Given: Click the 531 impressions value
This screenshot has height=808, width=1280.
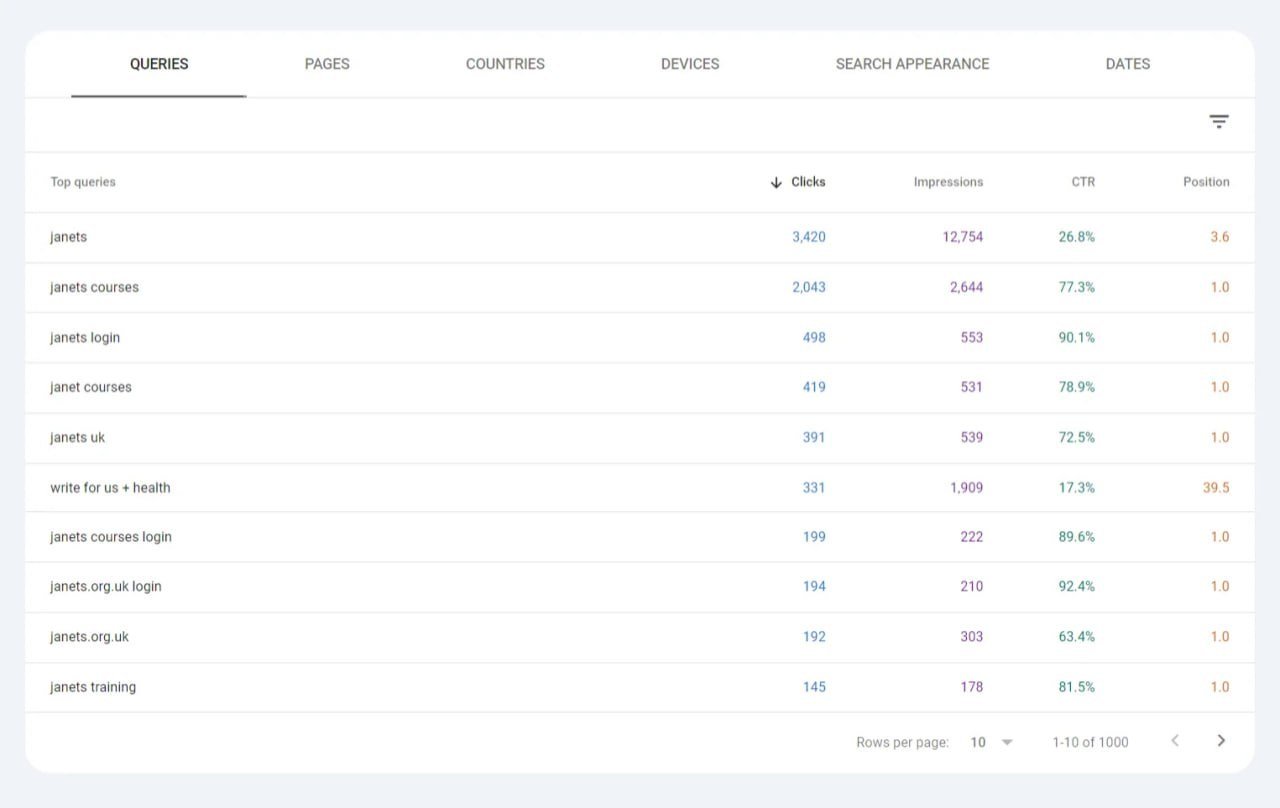Looking at the screenshot, I should [x=972, y=387].
